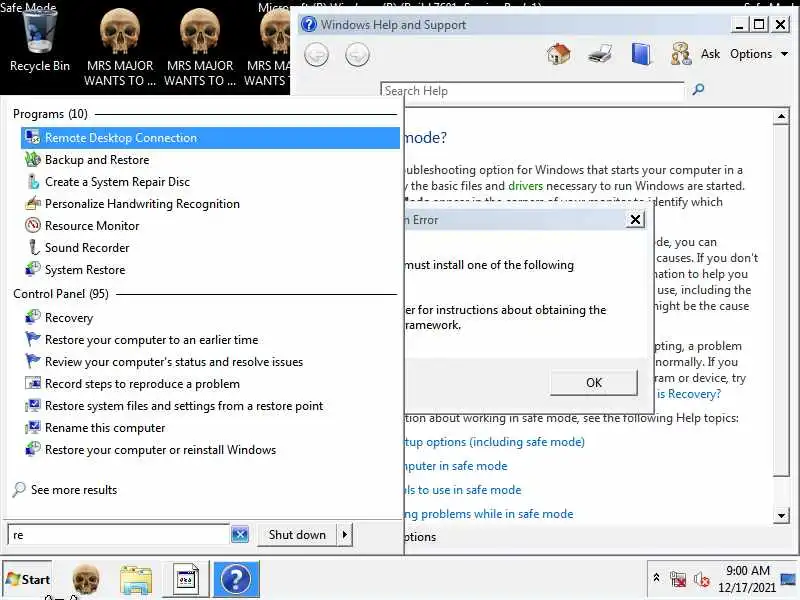Open problems while in safe mode link

[x=489, y=514]
